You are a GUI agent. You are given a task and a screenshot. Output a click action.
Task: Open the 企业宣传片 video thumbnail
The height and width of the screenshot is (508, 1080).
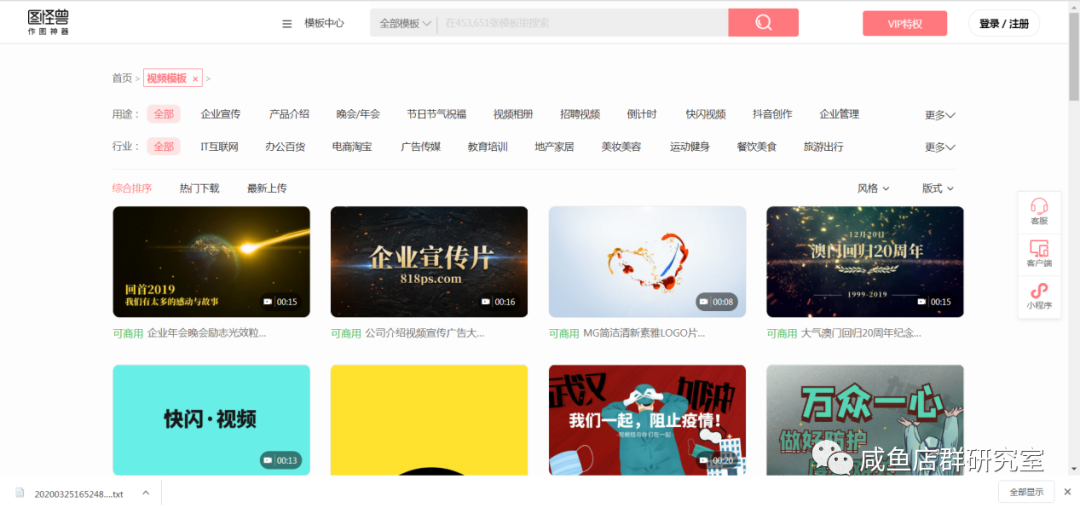(x=429, y=262)
